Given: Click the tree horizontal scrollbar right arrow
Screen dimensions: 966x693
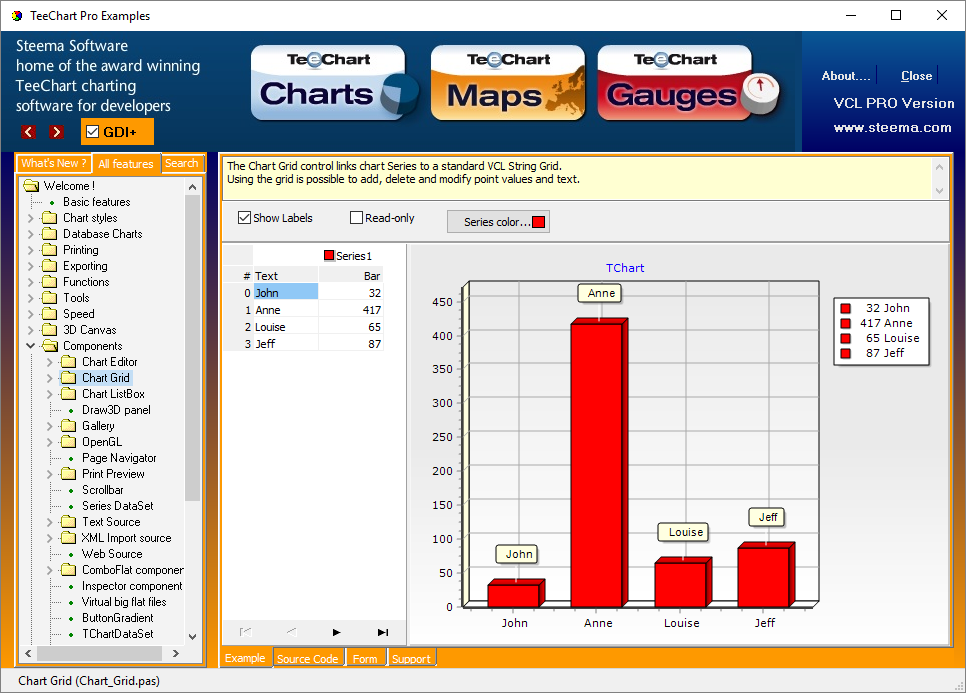Looking at the screenshot, I should tap(176, 653).
